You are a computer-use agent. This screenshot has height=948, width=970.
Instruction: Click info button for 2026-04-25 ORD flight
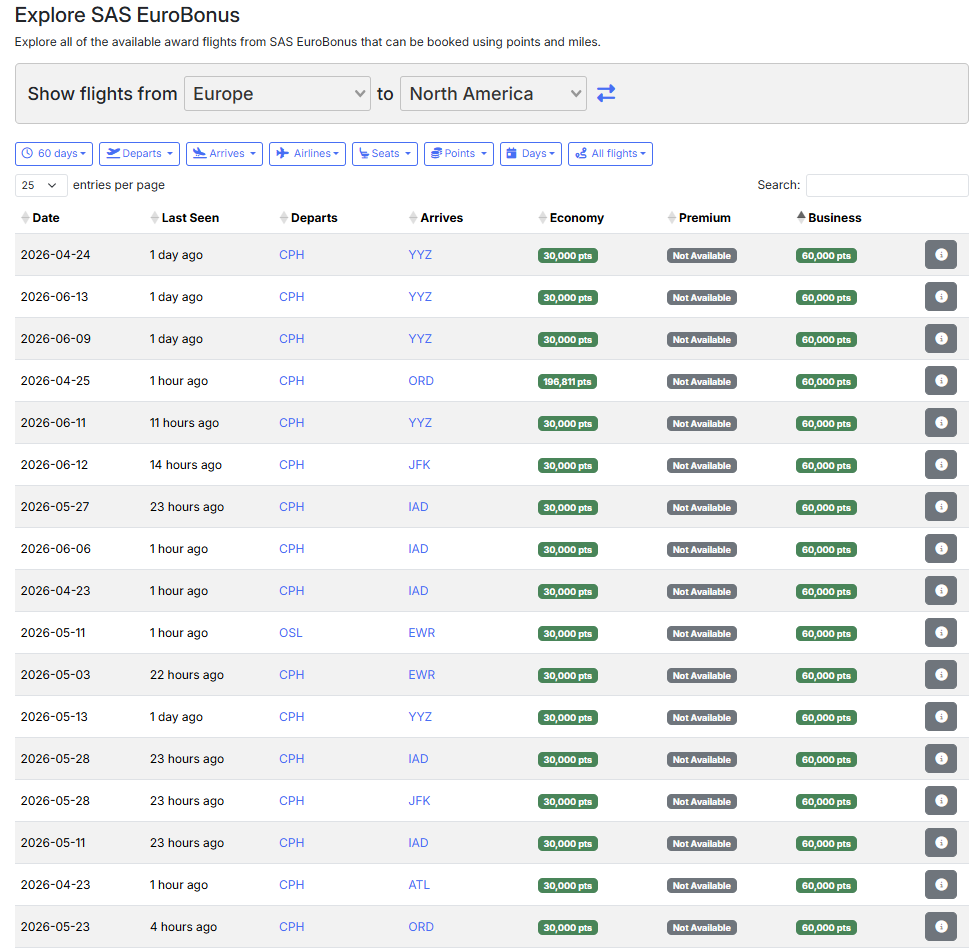(940, 381)
